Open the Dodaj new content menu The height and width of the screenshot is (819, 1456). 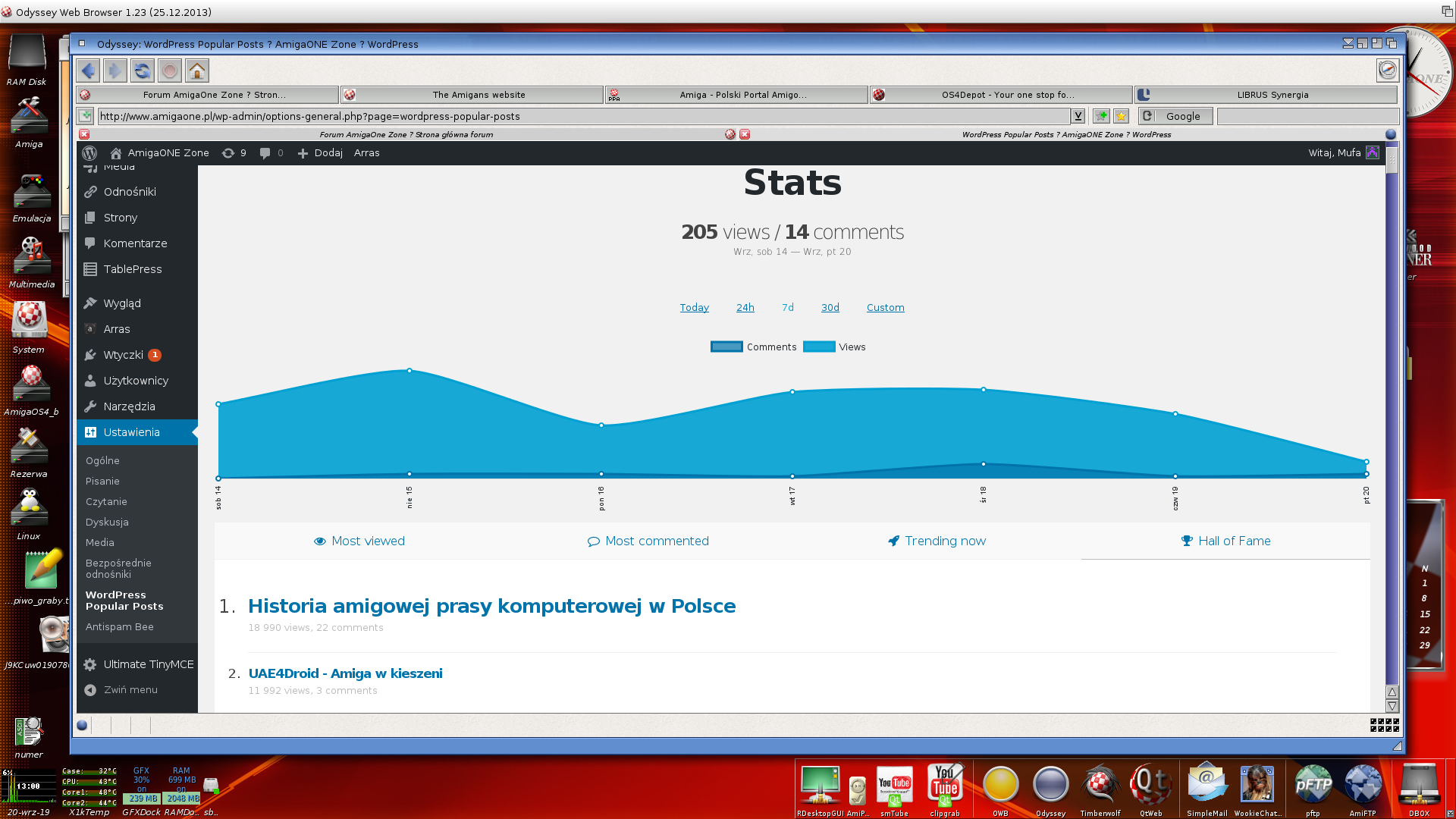320,153
